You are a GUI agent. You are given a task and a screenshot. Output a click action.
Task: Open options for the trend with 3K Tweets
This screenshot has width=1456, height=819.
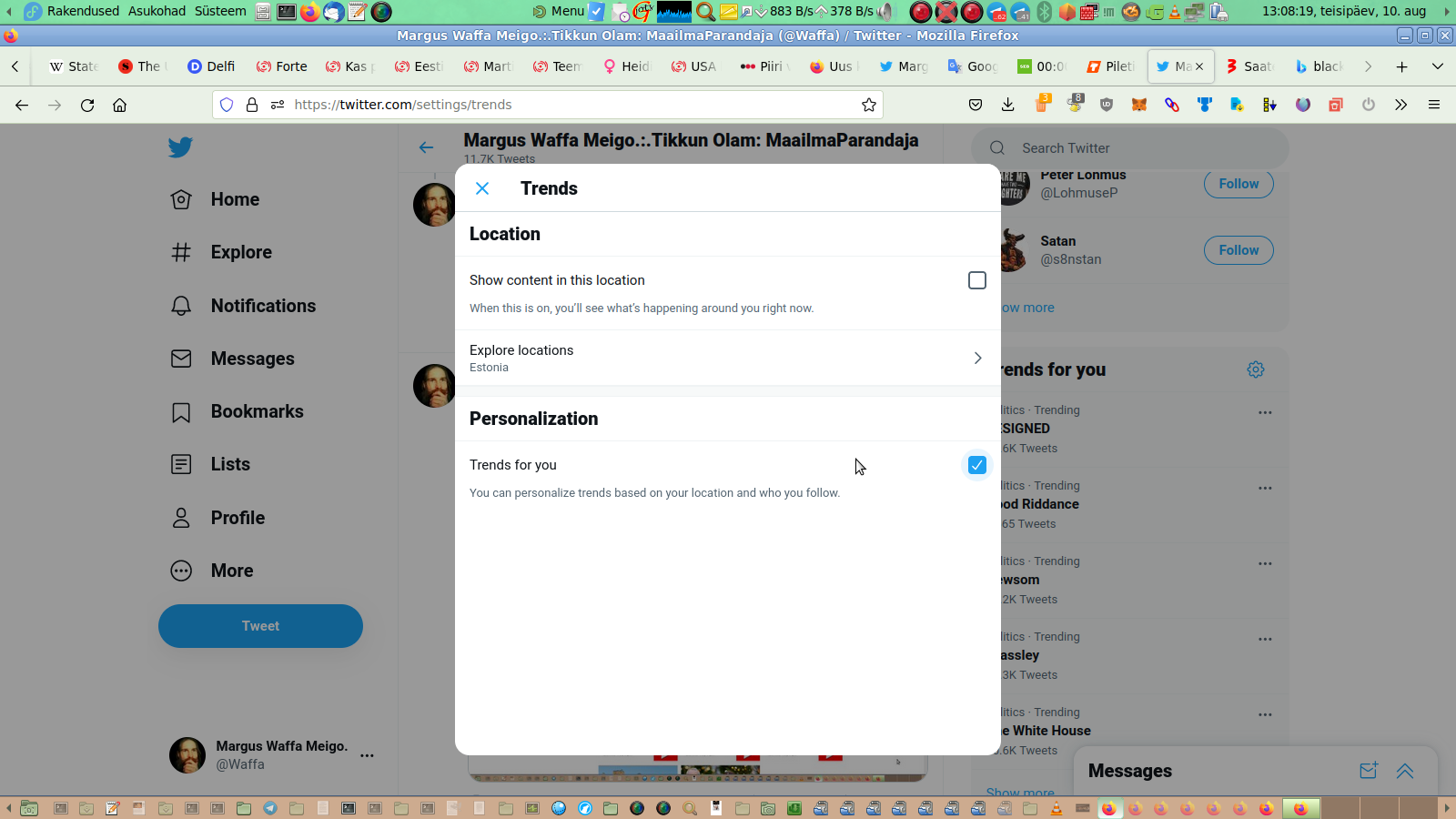[x=1265, y=639]
